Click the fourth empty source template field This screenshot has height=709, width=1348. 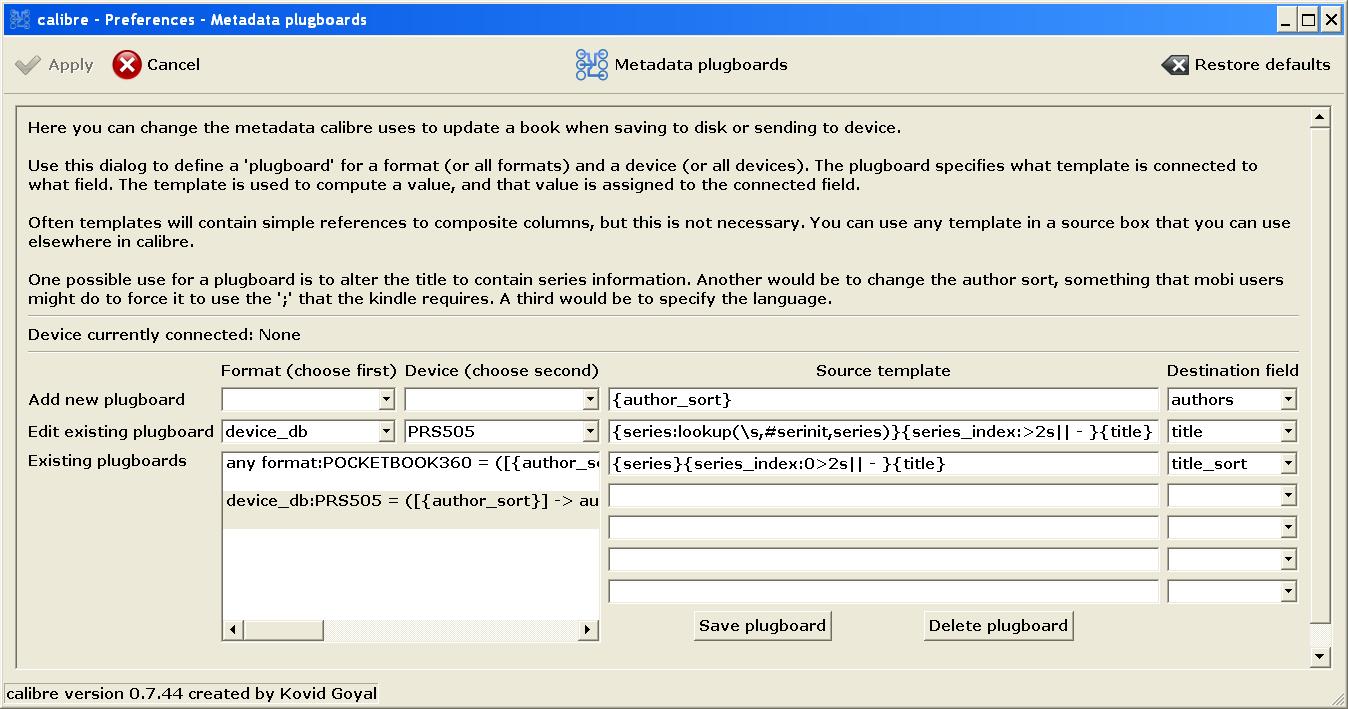[x=883, y=496]
